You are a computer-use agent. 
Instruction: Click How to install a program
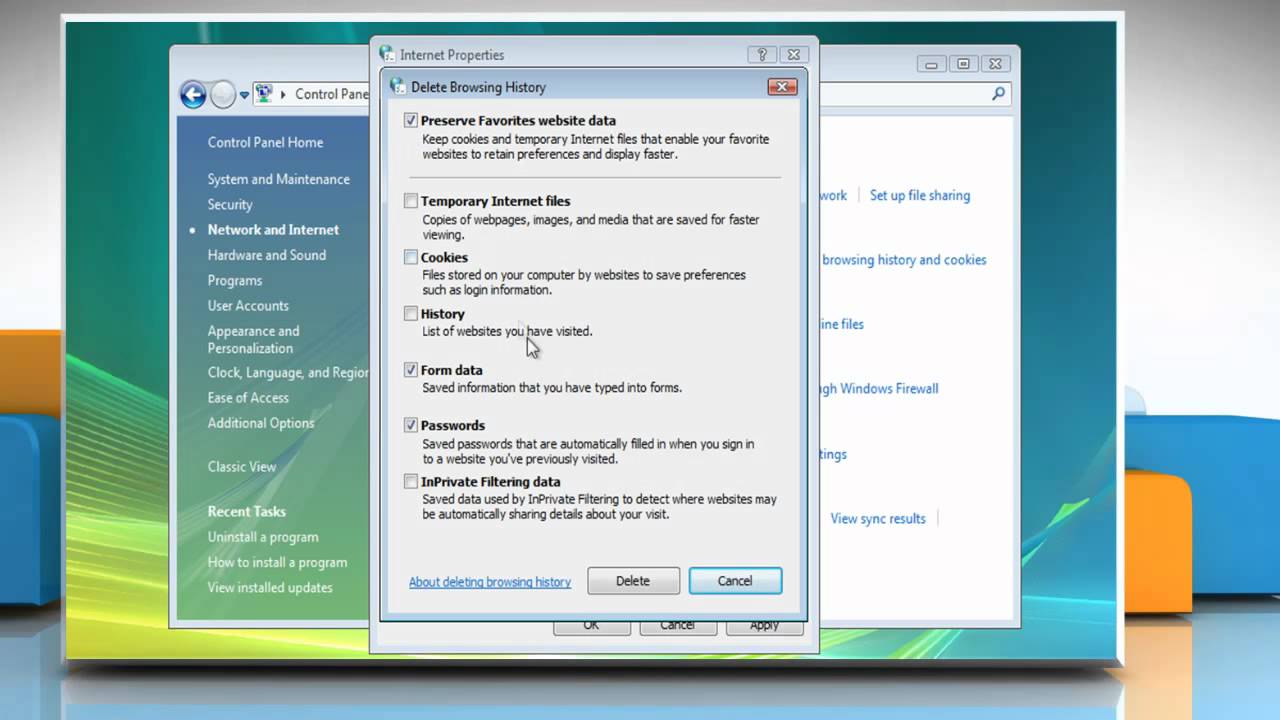(x=278, y=562)
